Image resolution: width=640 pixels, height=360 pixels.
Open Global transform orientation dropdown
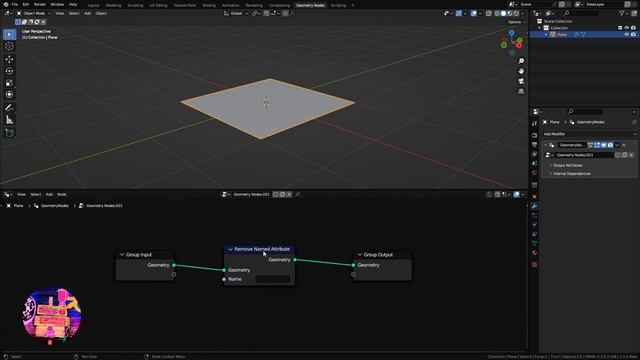point(236,13)
